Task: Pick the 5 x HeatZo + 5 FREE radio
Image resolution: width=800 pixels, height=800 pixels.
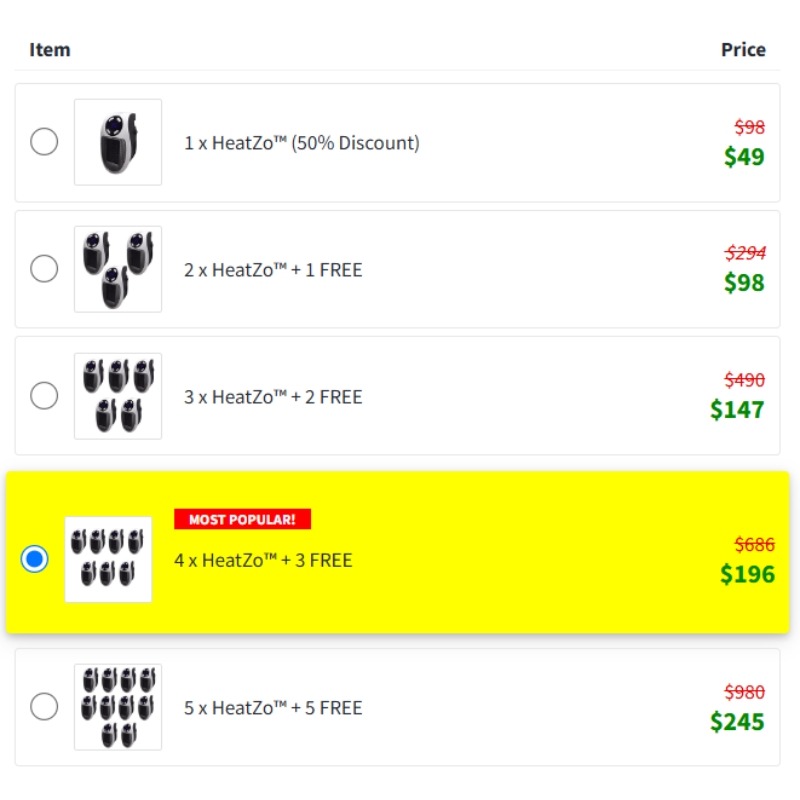Action: (44, 707)
